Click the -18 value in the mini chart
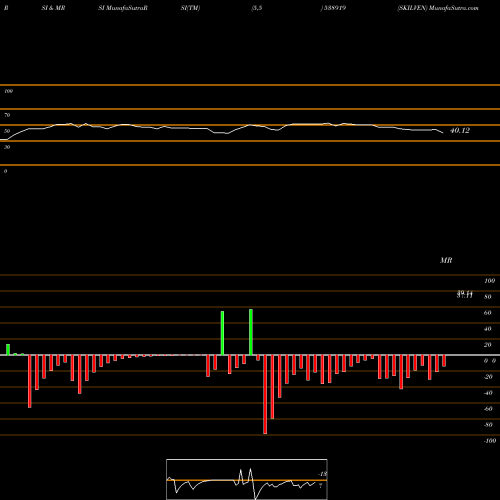500x500 pixels. tap(323, 474)
